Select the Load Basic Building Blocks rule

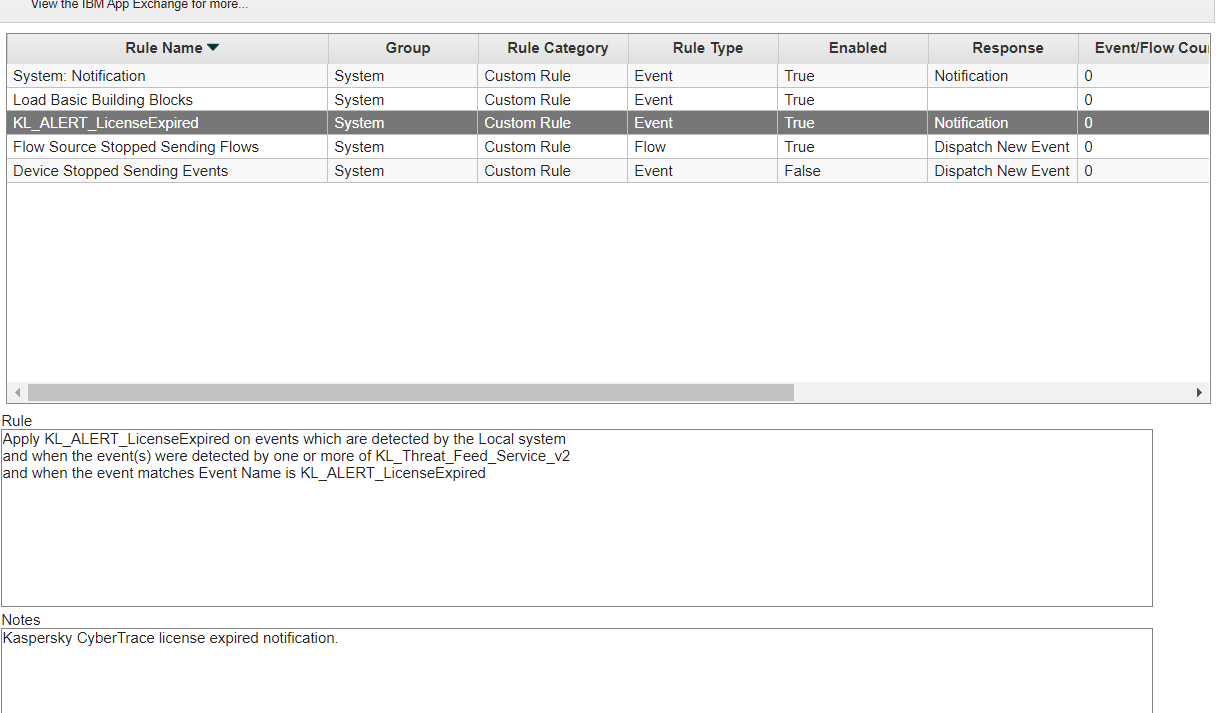tap(166, 99)
